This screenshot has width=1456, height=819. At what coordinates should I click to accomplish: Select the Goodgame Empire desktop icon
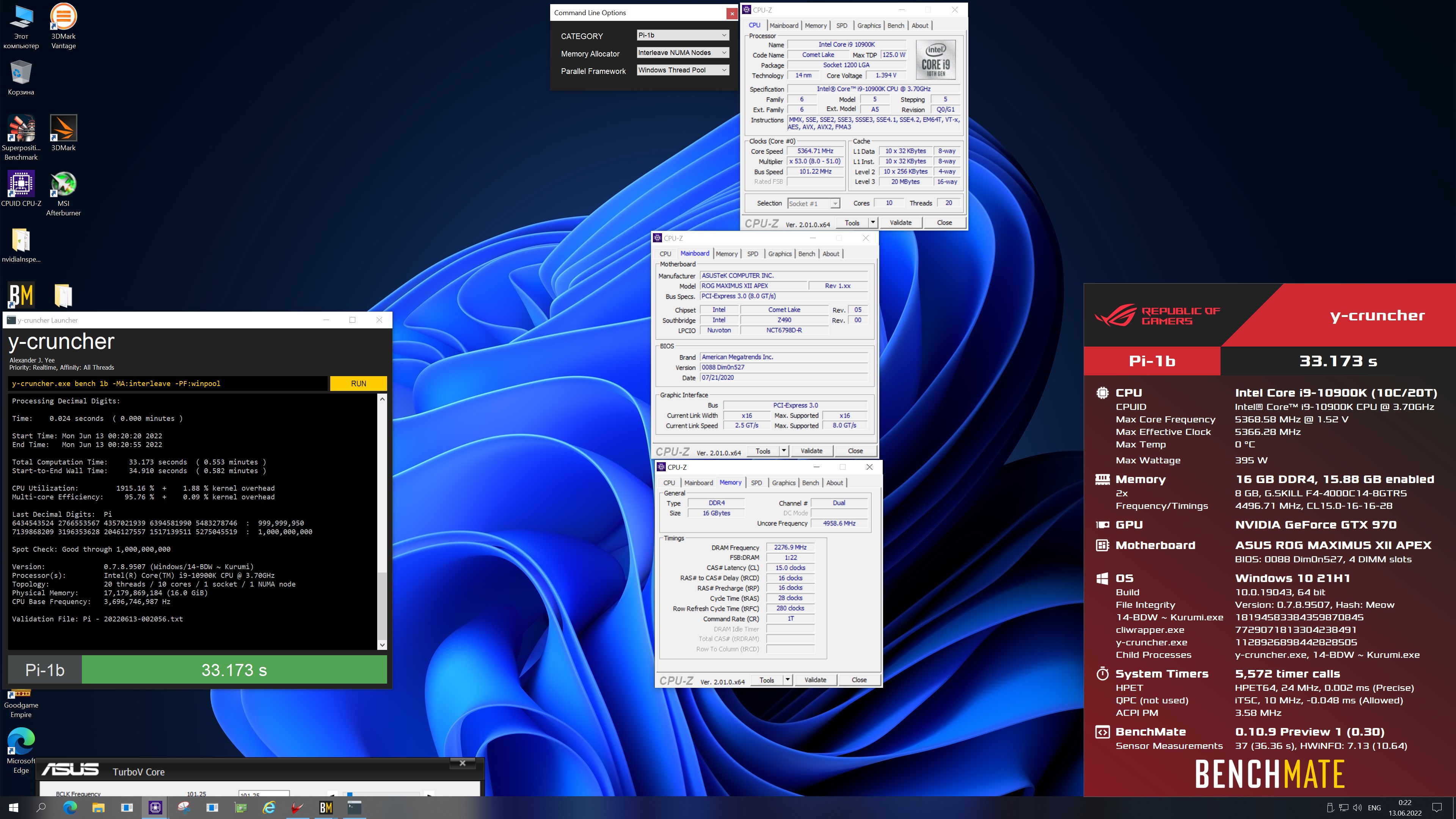point(21,704)
